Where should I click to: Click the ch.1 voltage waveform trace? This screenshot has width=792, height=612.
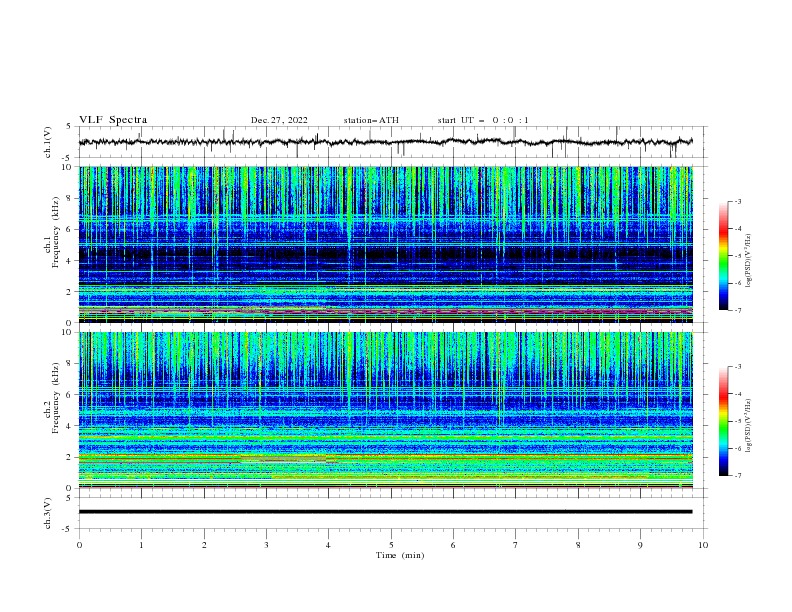click(x=386, y=142)
